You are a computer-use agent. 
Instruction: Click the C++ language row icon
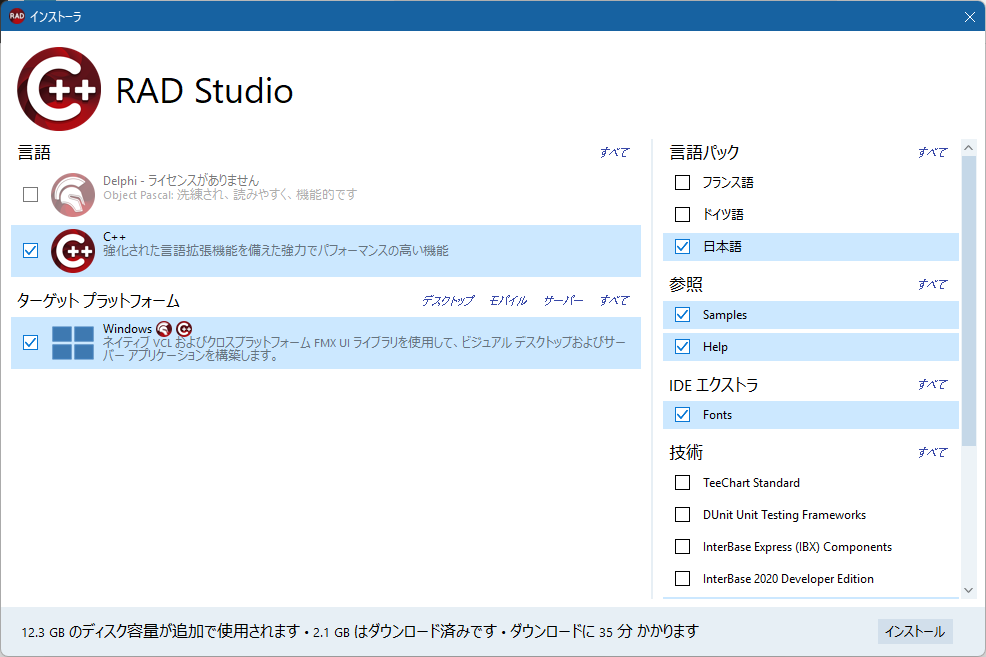[x=73, y=251]
